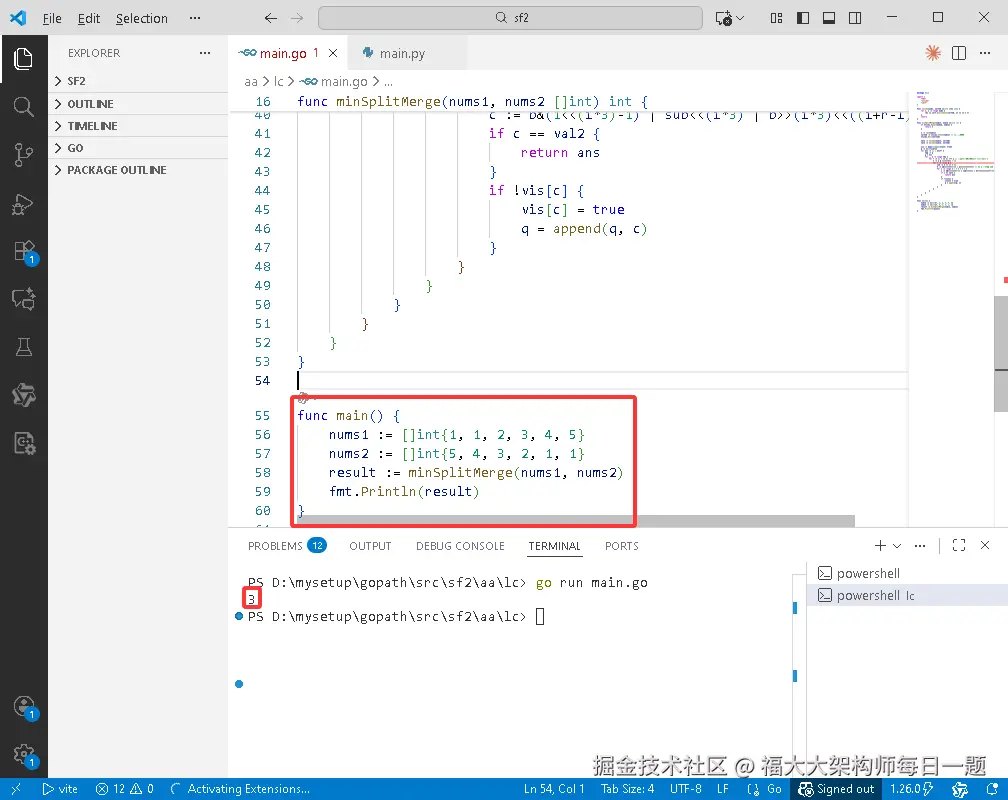
Task: Open the Testing flask view
Action: [23, 347]
